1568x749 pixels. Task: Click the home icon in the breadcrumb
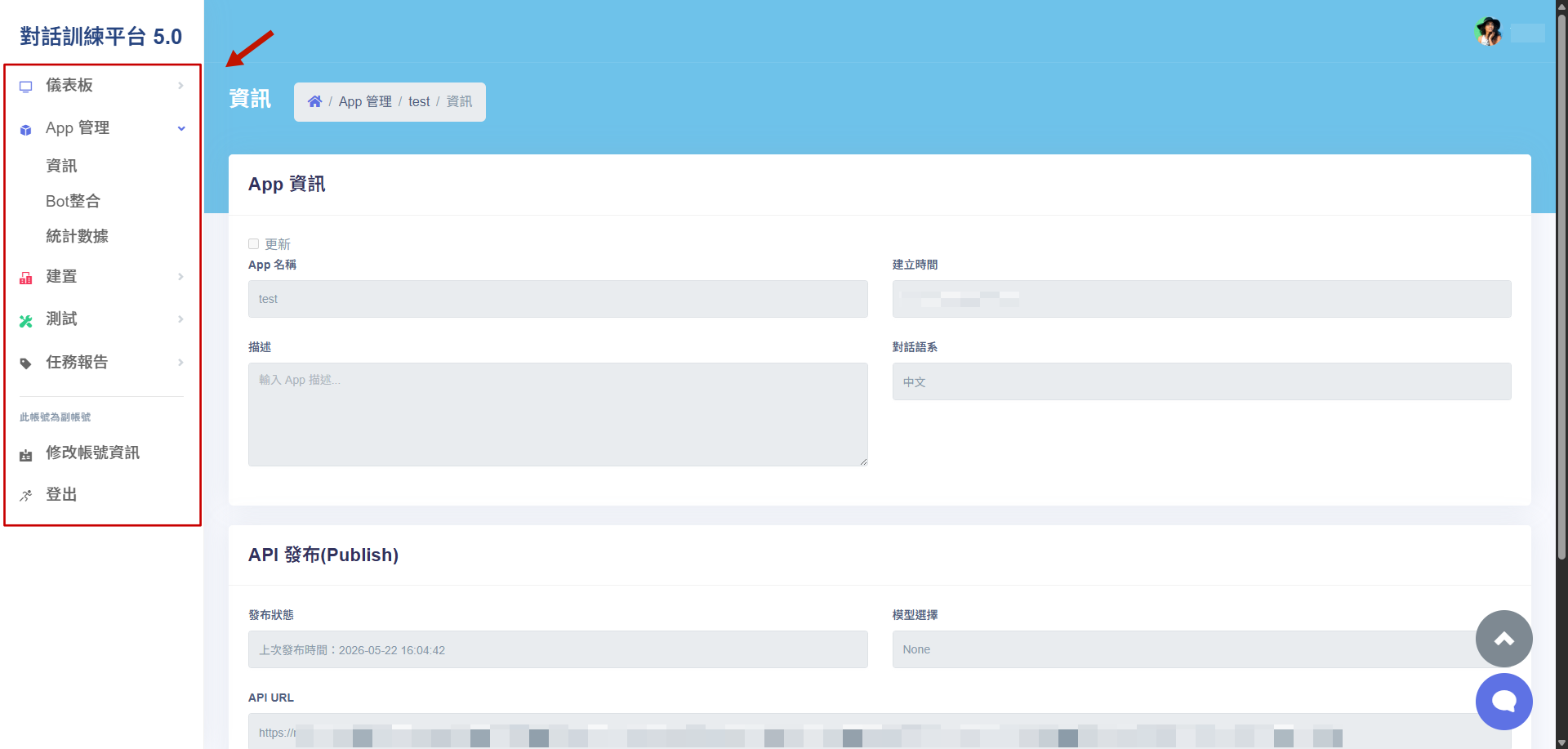click(314, 101)
